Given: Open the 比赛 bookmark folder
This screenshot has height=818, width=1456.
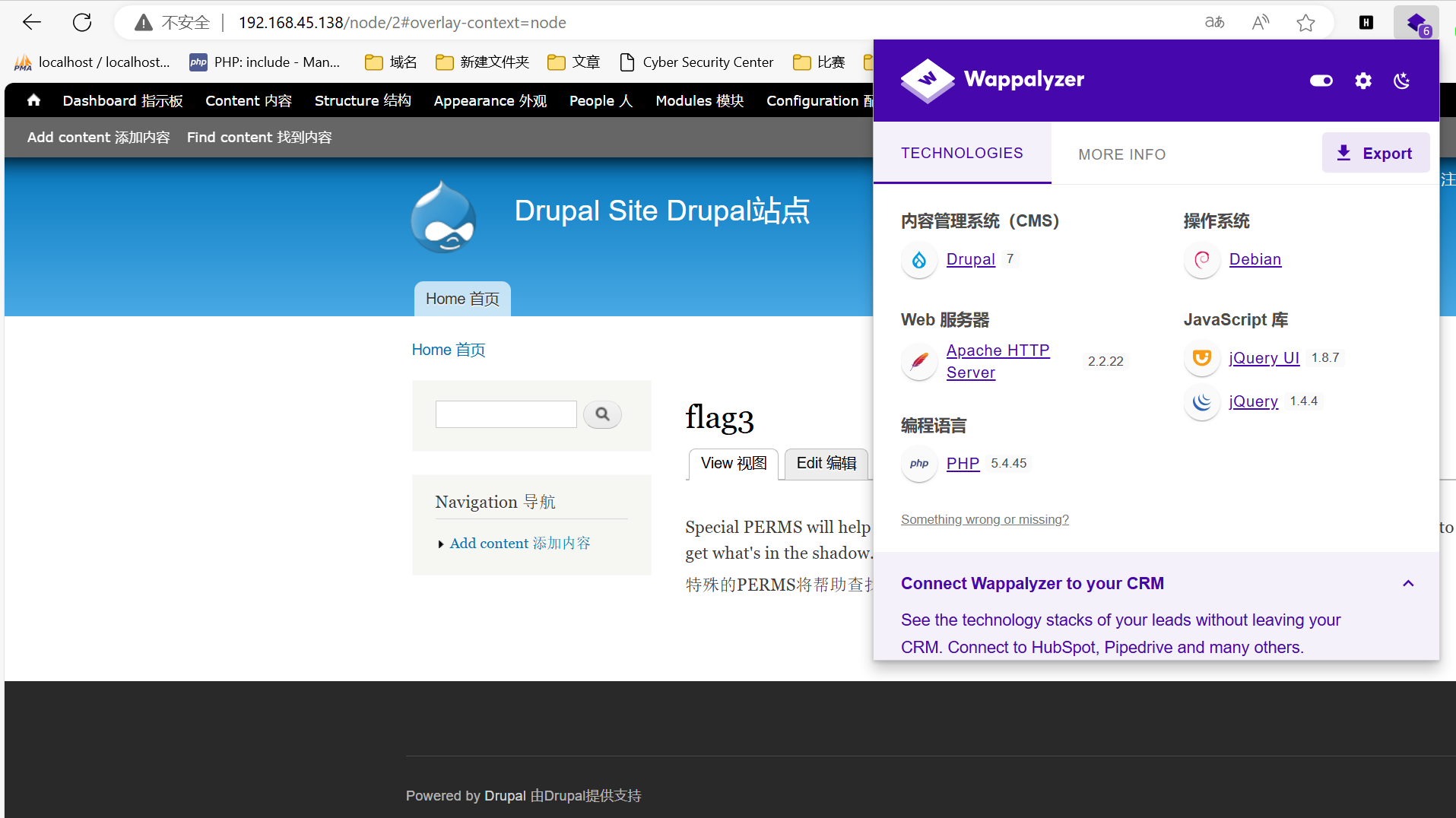Looking at the screenshot, I should click(819, 62).
